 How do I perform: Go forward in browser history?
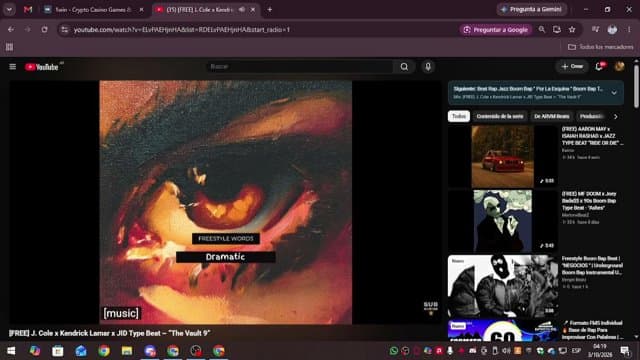point(28,29)
